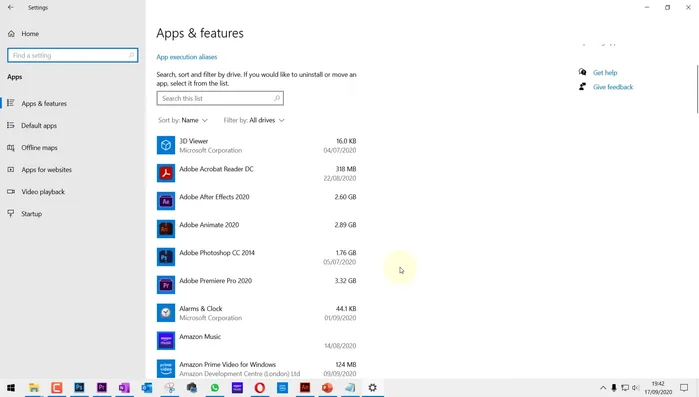The height and width of the screenshot is (397, 699).
Task: Open WhatsApp from the taskbar
Action: coord(214,388)
